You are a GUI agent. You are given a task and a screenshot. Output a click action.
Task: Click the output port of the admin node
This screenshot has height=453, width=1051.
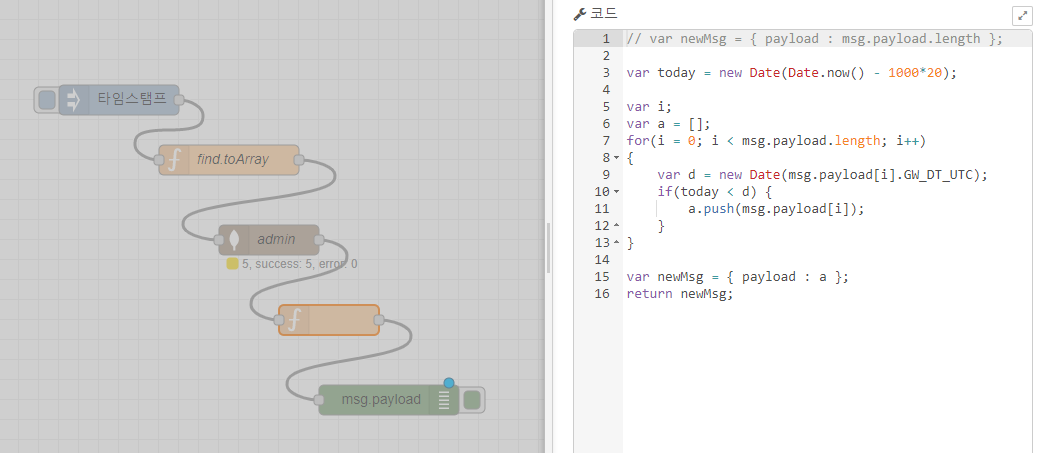tap(319, 240)
